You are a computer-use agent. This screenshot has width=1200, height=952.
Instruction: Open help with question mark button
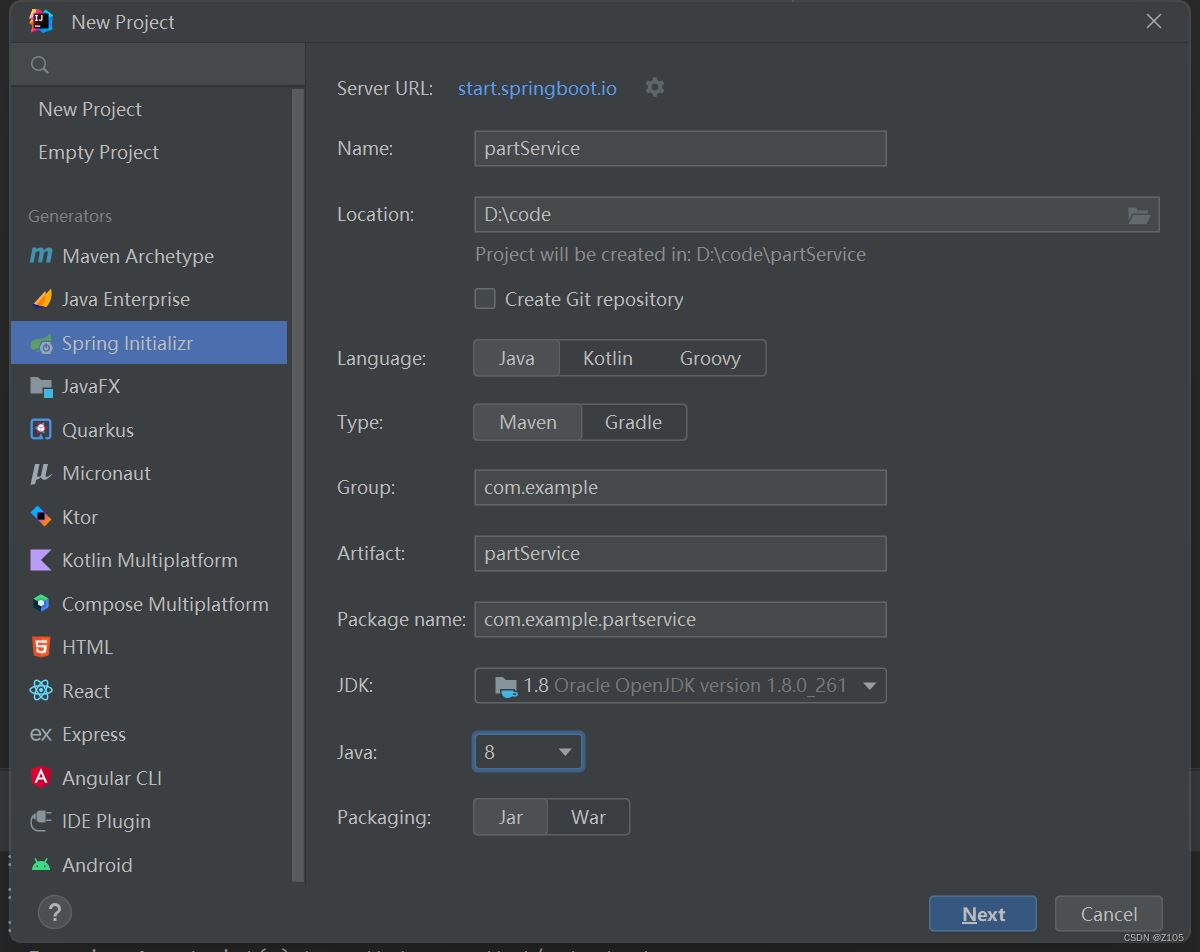click(x=55, y=912)
